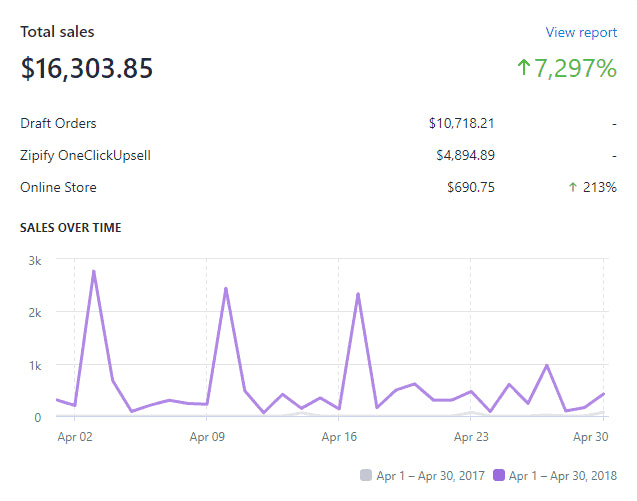Click the Draft Orders row label
Screen dimensions: 637x501
click(x=58, y=124)
